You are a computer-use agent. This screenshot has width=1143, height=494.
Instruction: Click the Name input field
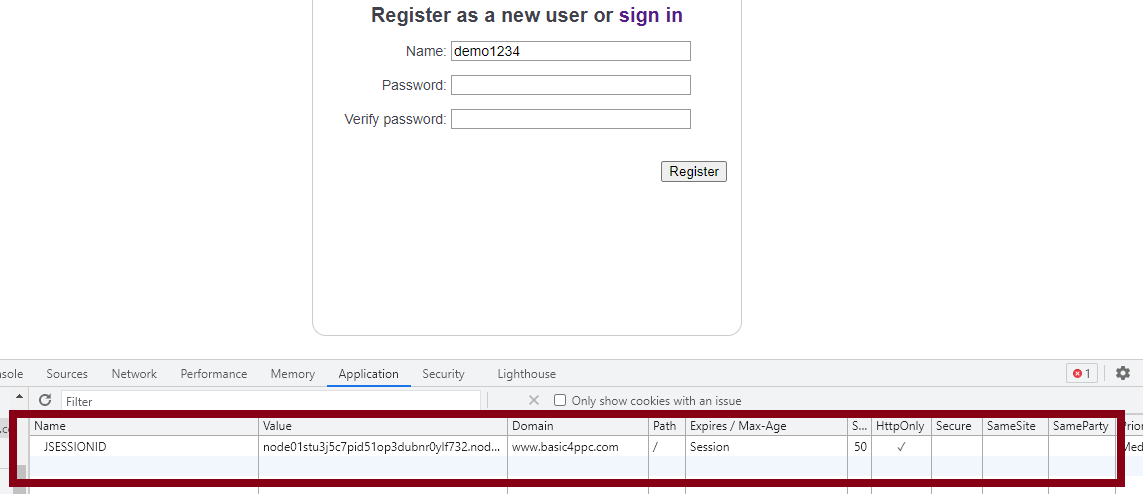click(570, 51)
